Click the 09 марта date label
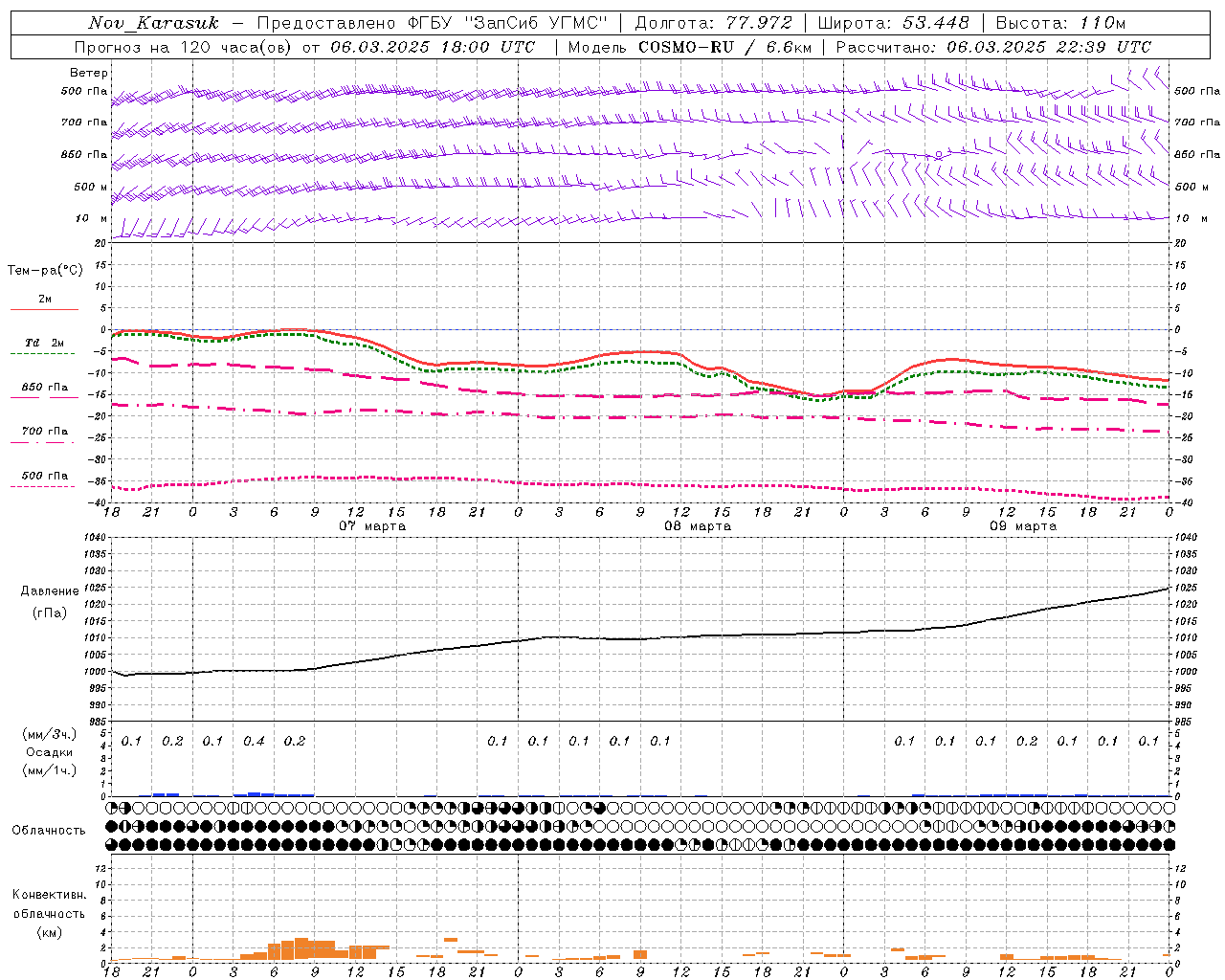The image size is (1225, 980). (x=1023, y=526)
